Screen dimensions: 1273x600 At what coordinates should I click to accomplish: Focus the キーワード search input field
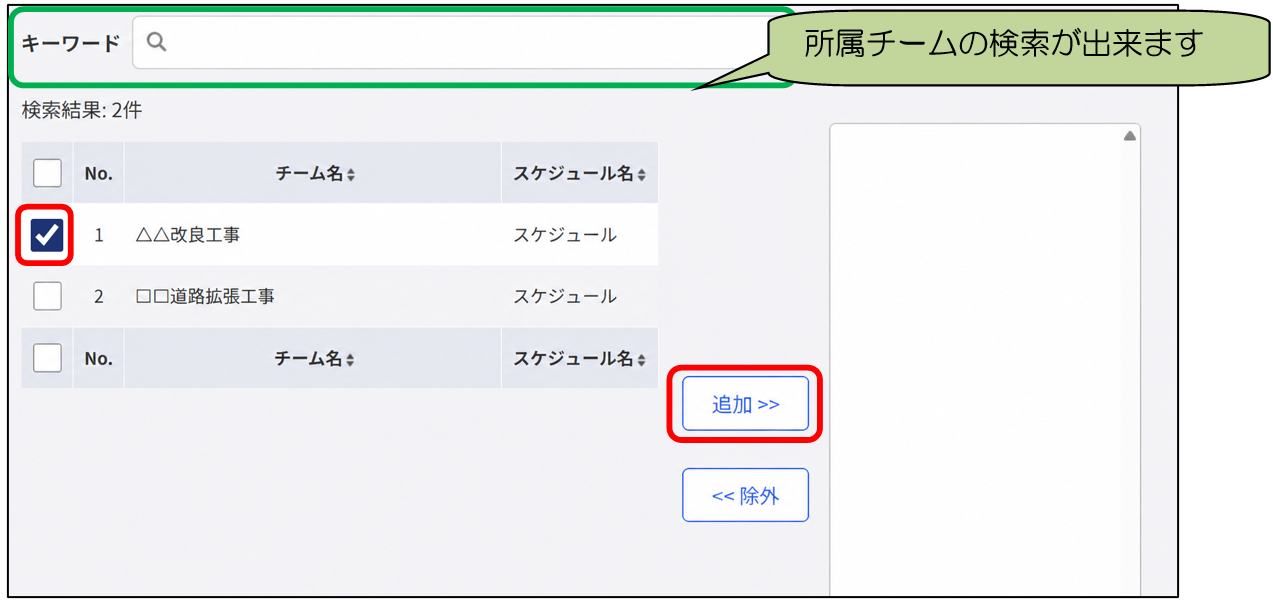pyautogui.click(x=460, y=42)
